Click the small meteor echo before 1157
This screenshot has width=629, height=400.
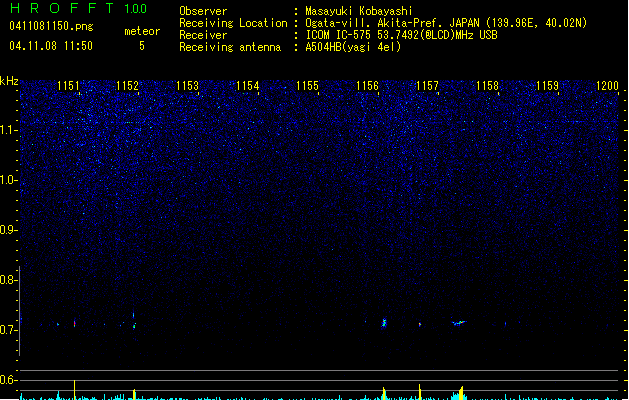click(x=420, y=324)
